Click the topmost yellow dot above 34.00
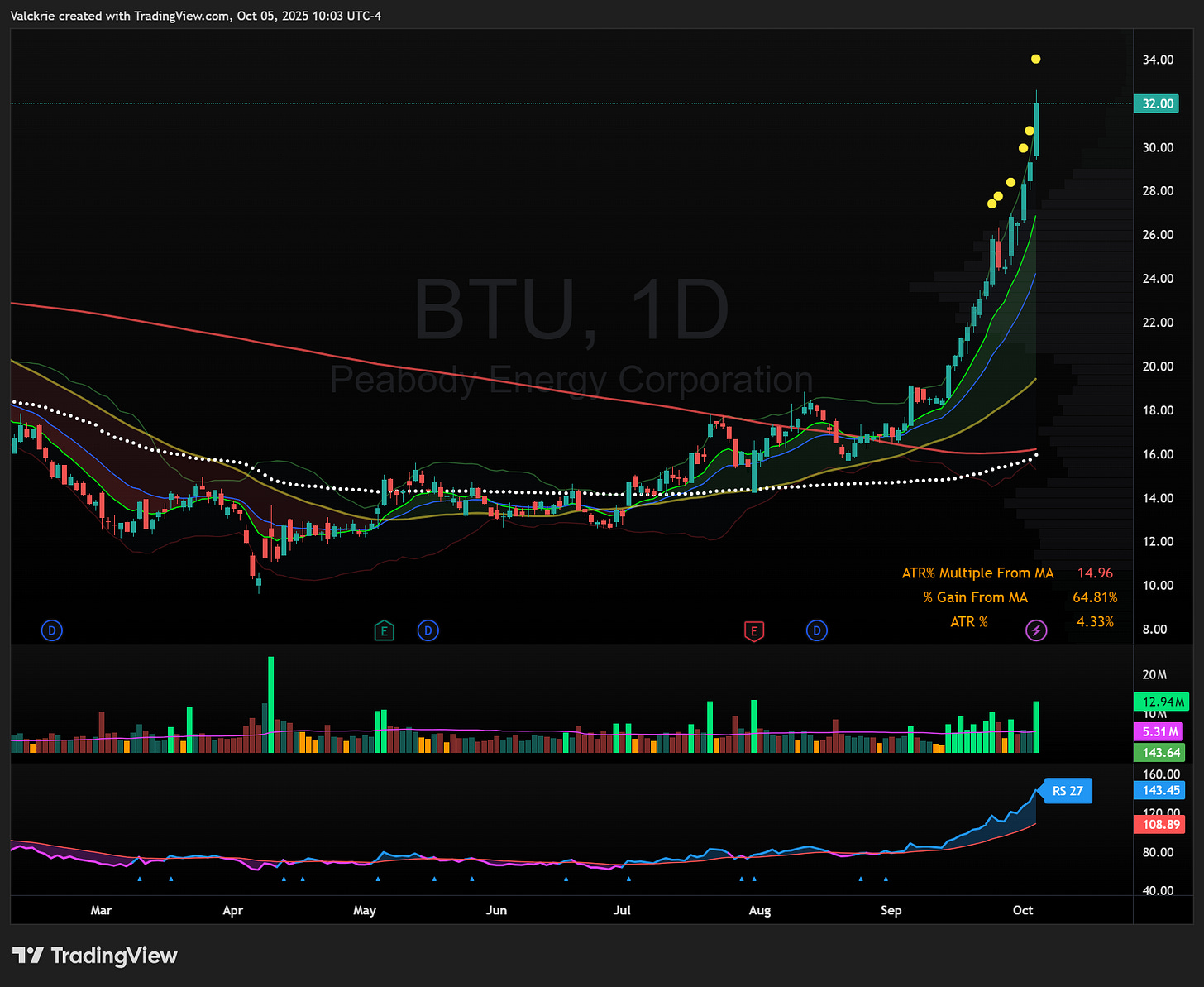The image size is (1204, 987). (x=1035, y=59)
